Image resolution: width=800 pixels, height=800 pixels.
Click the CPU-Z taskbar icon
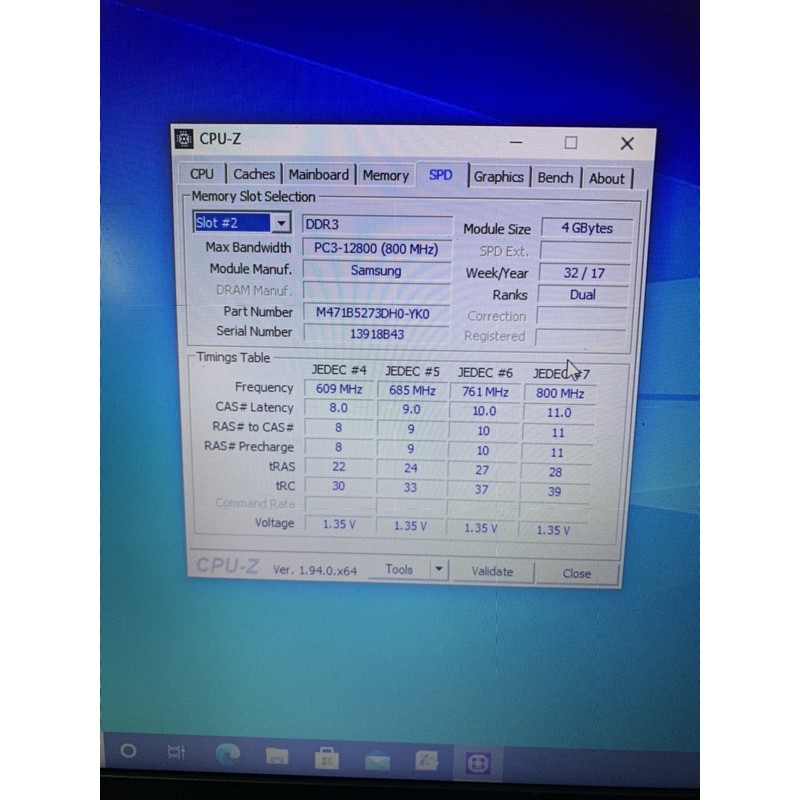[478, 764]
